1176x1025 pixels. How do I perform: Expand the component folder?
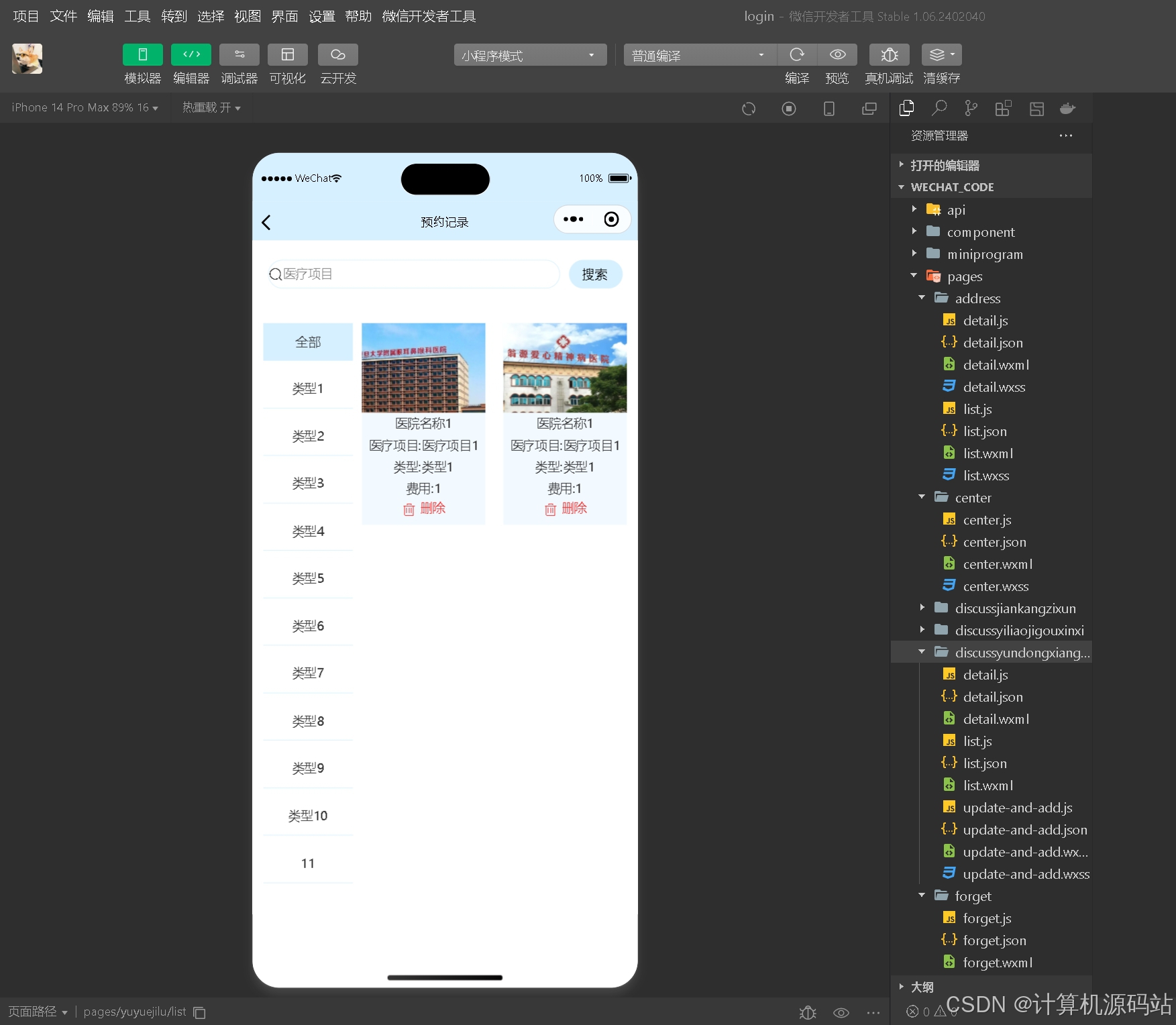tap(992, 232)
